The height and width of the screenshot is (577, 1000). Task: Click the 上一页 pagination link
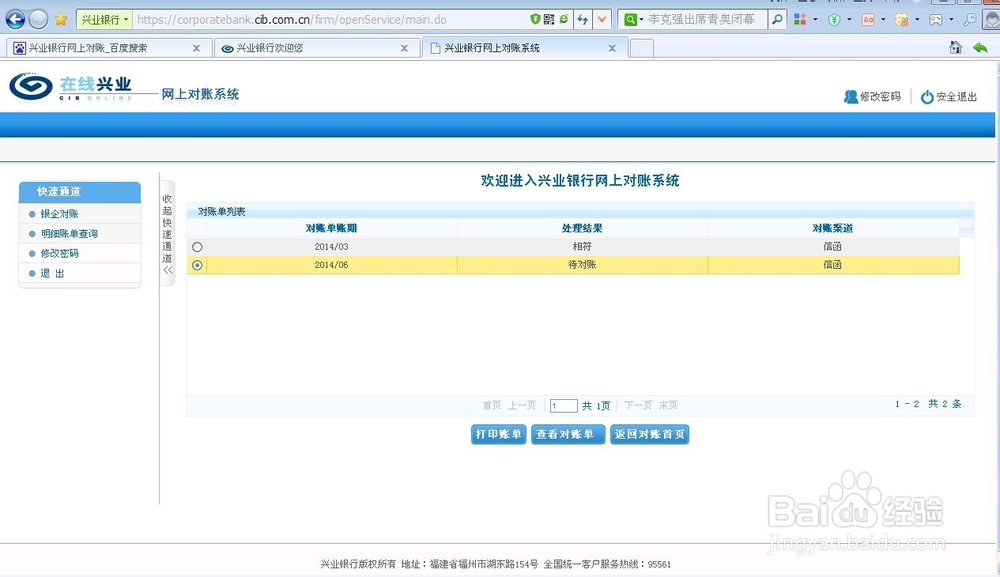coord(522,405)
